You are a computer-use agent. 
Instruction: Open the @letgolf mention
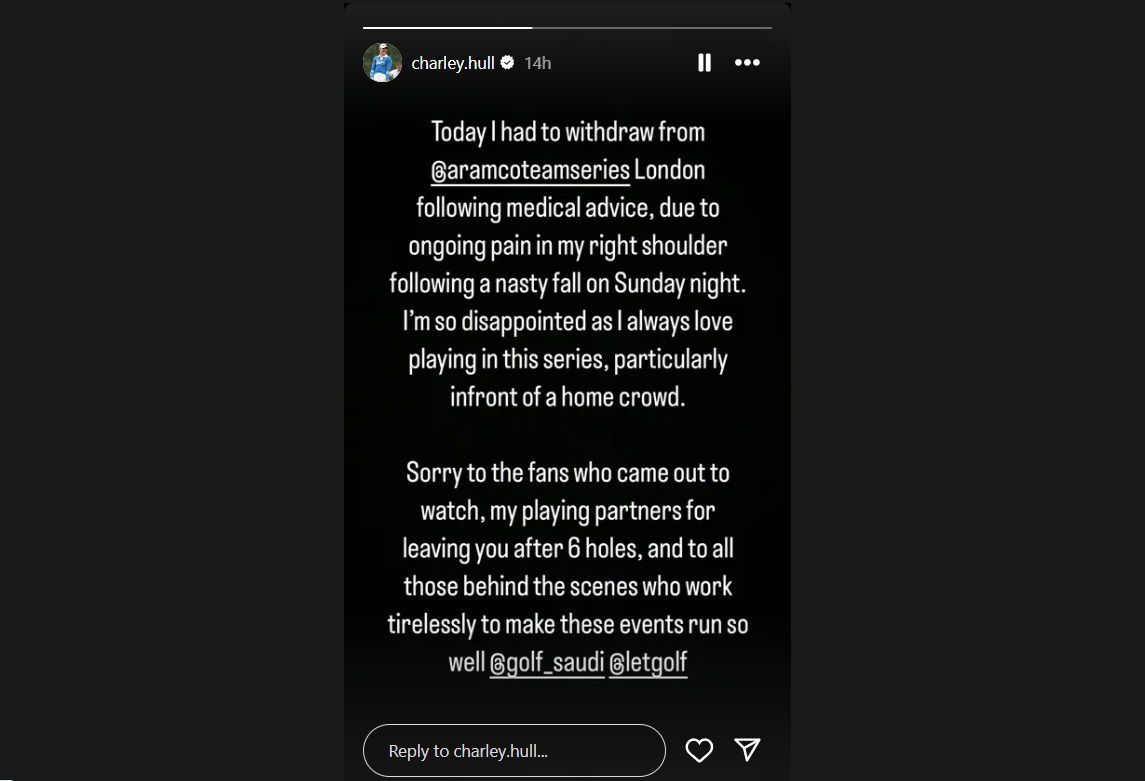[648, 662]
